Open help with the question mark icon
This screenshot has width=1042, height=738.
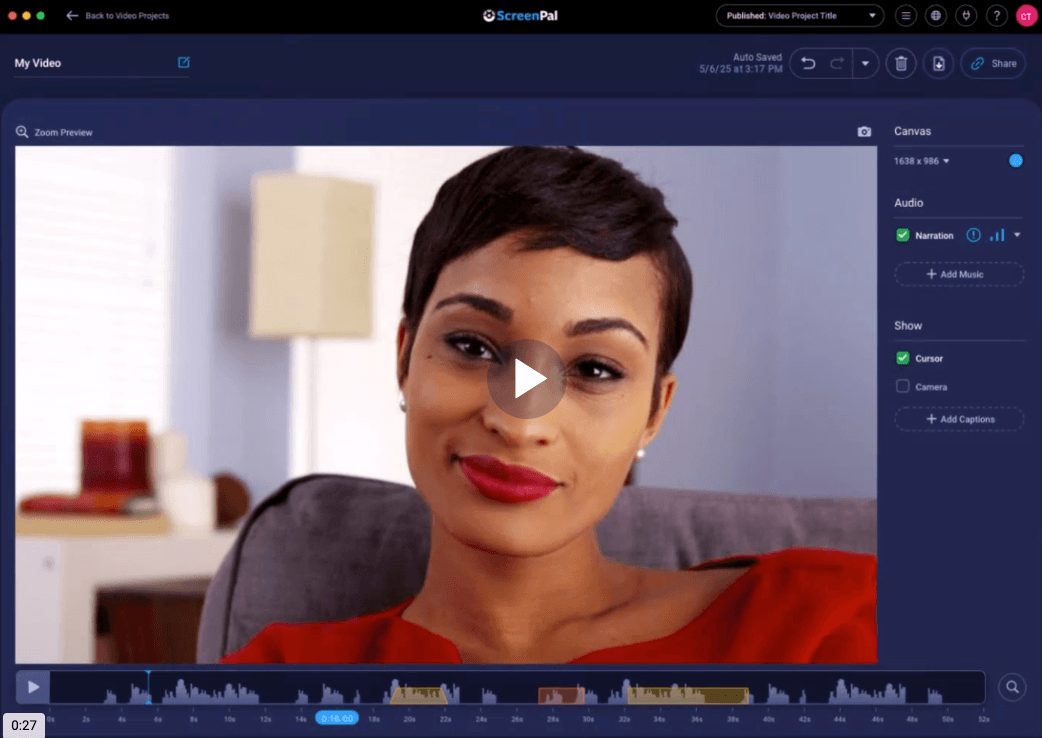click(996, 16)
